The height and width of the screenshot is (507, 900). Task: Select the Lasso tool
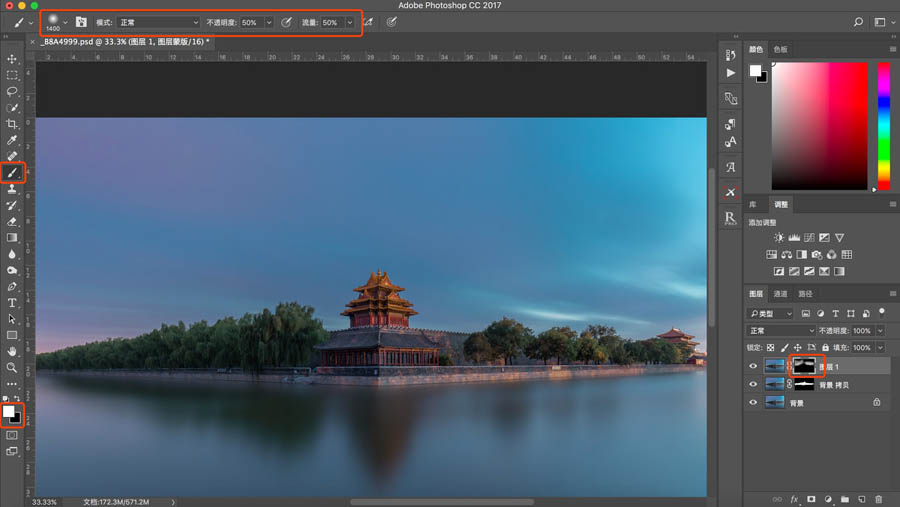[x=12, y=91]
